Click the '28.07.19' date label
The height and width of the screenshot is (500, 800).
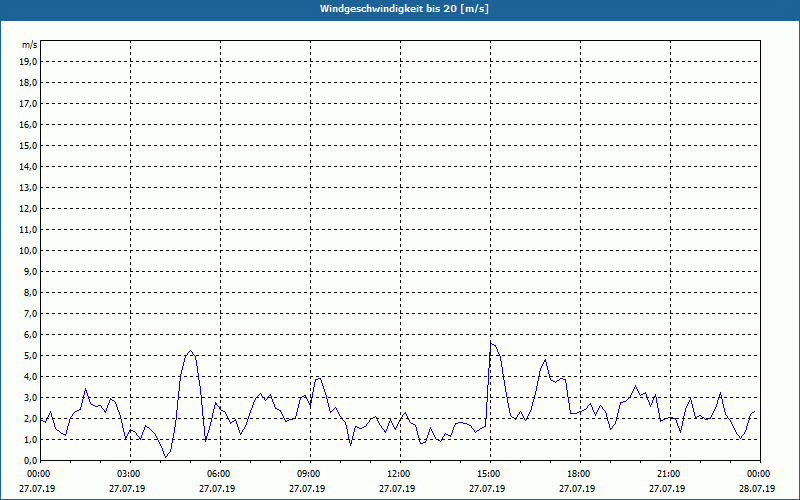pos(757,488)
